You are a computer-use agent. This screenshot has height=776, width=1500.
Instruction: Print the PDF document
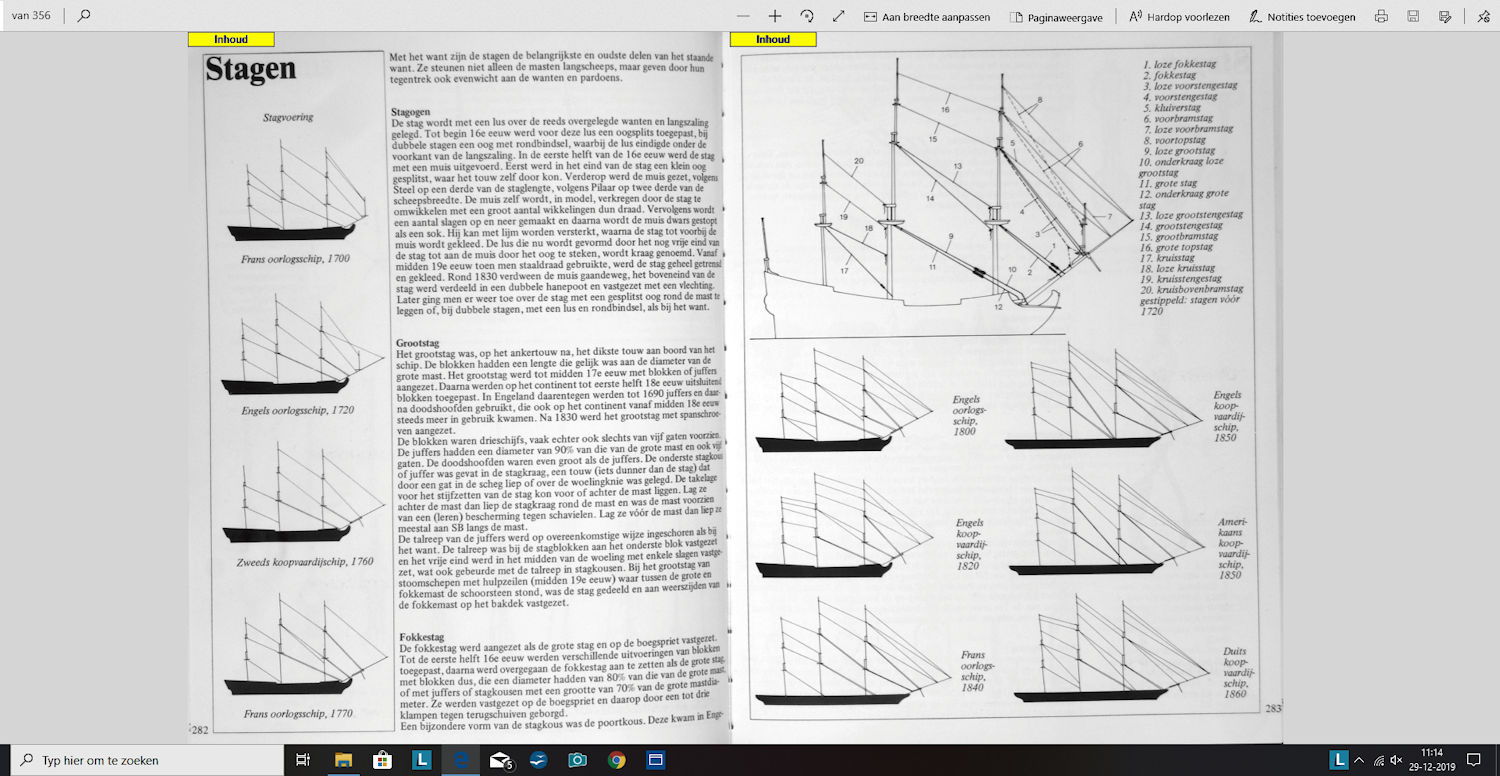(1381, 16)
